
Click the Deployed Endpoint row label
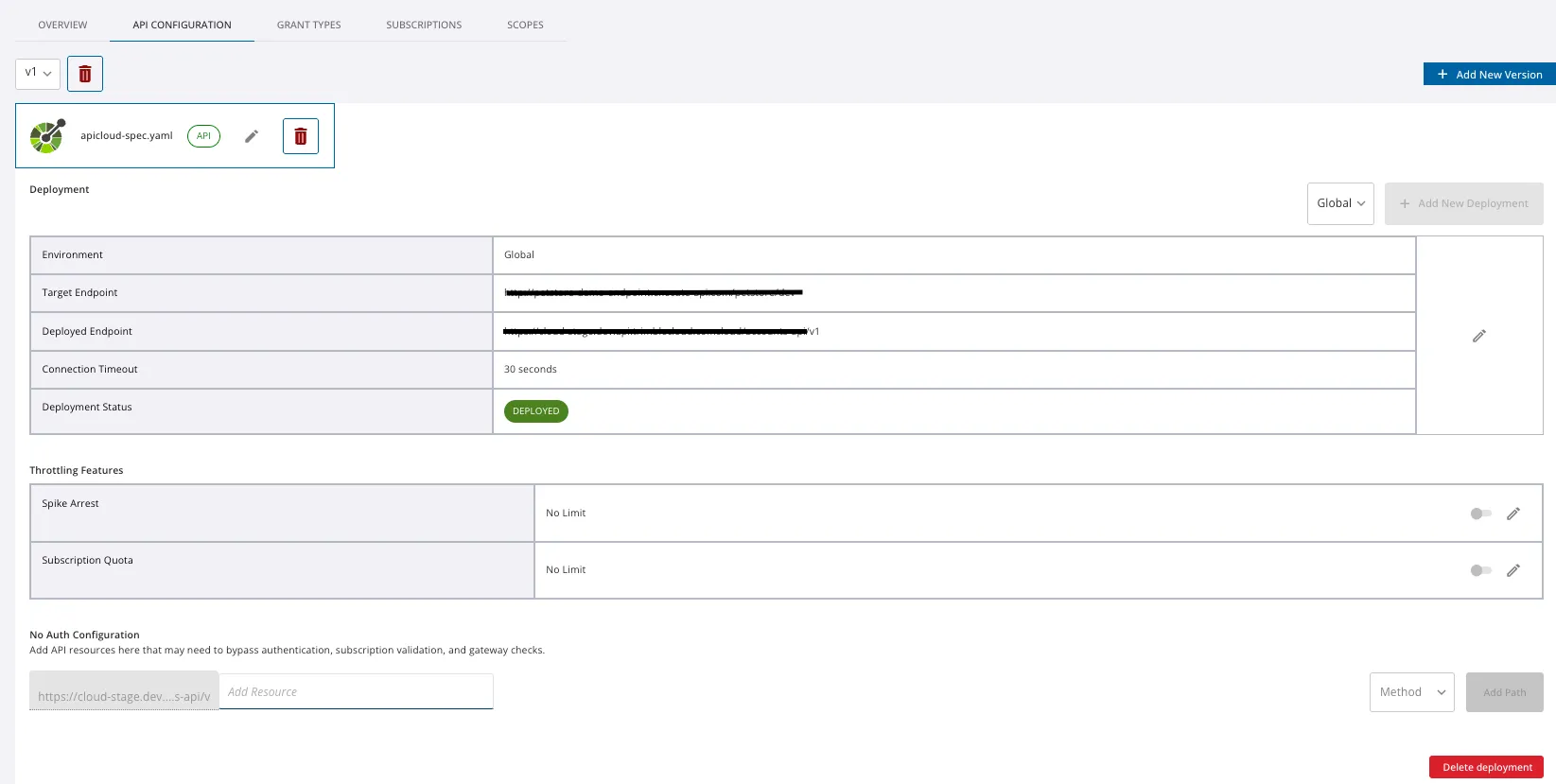(x=87, y=332)
